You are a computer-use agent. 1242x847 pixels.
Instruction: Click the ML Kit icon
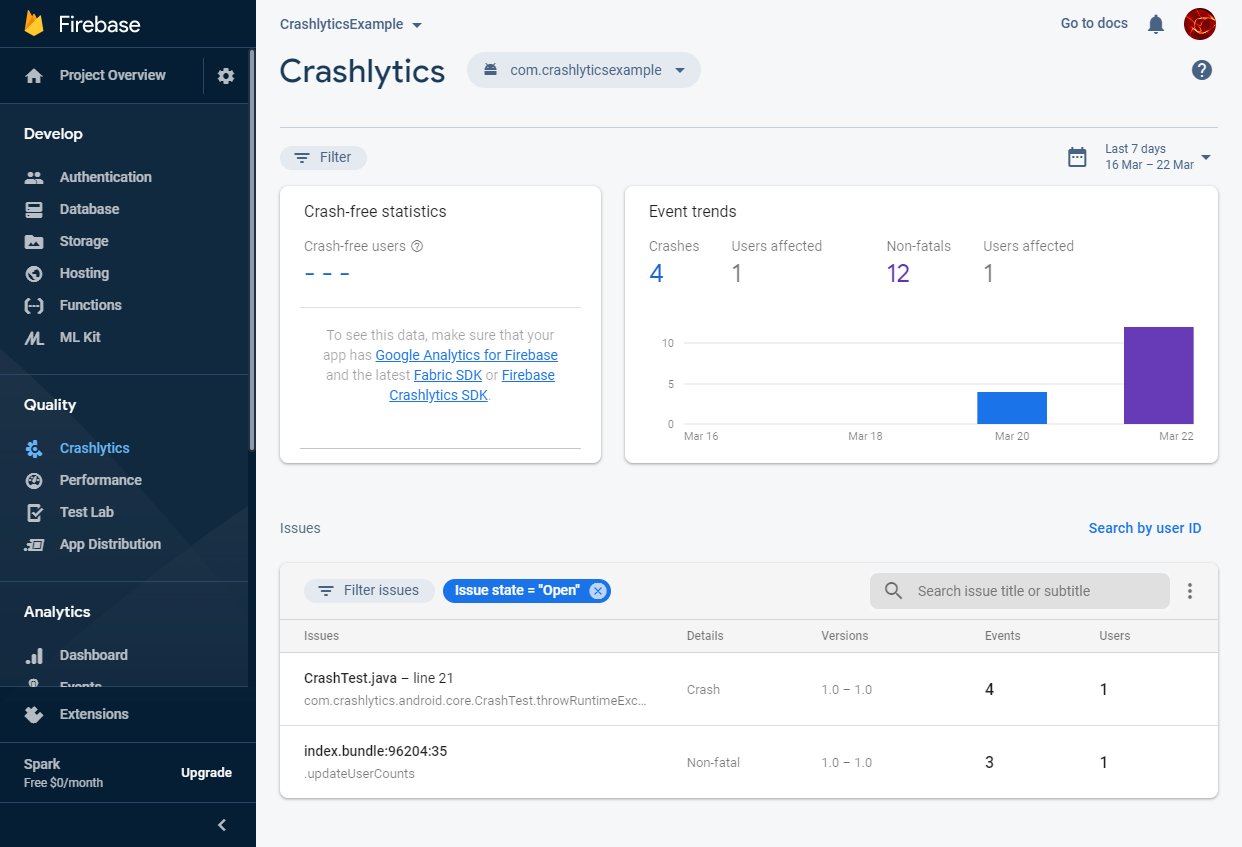tap(34, 338)
